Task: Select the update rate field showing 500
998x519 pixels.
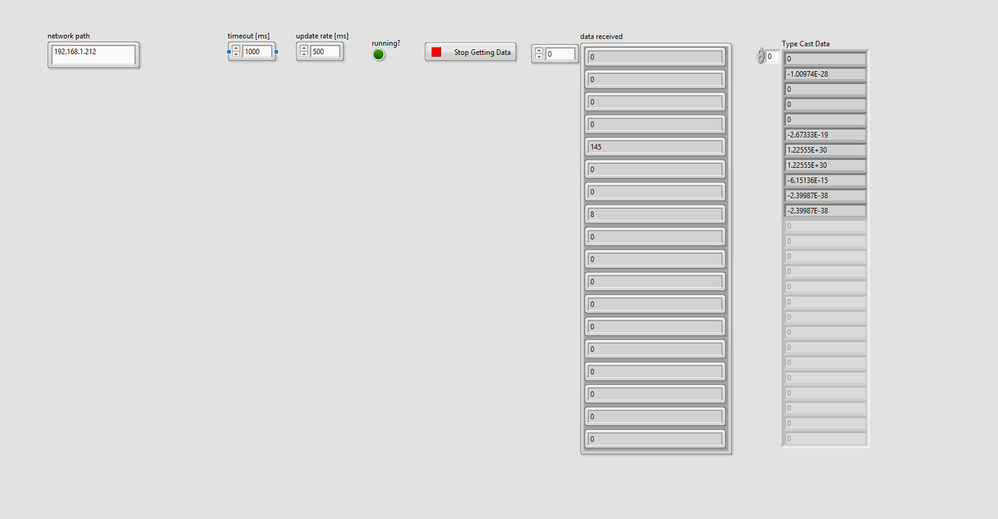Action: (325, 52)
